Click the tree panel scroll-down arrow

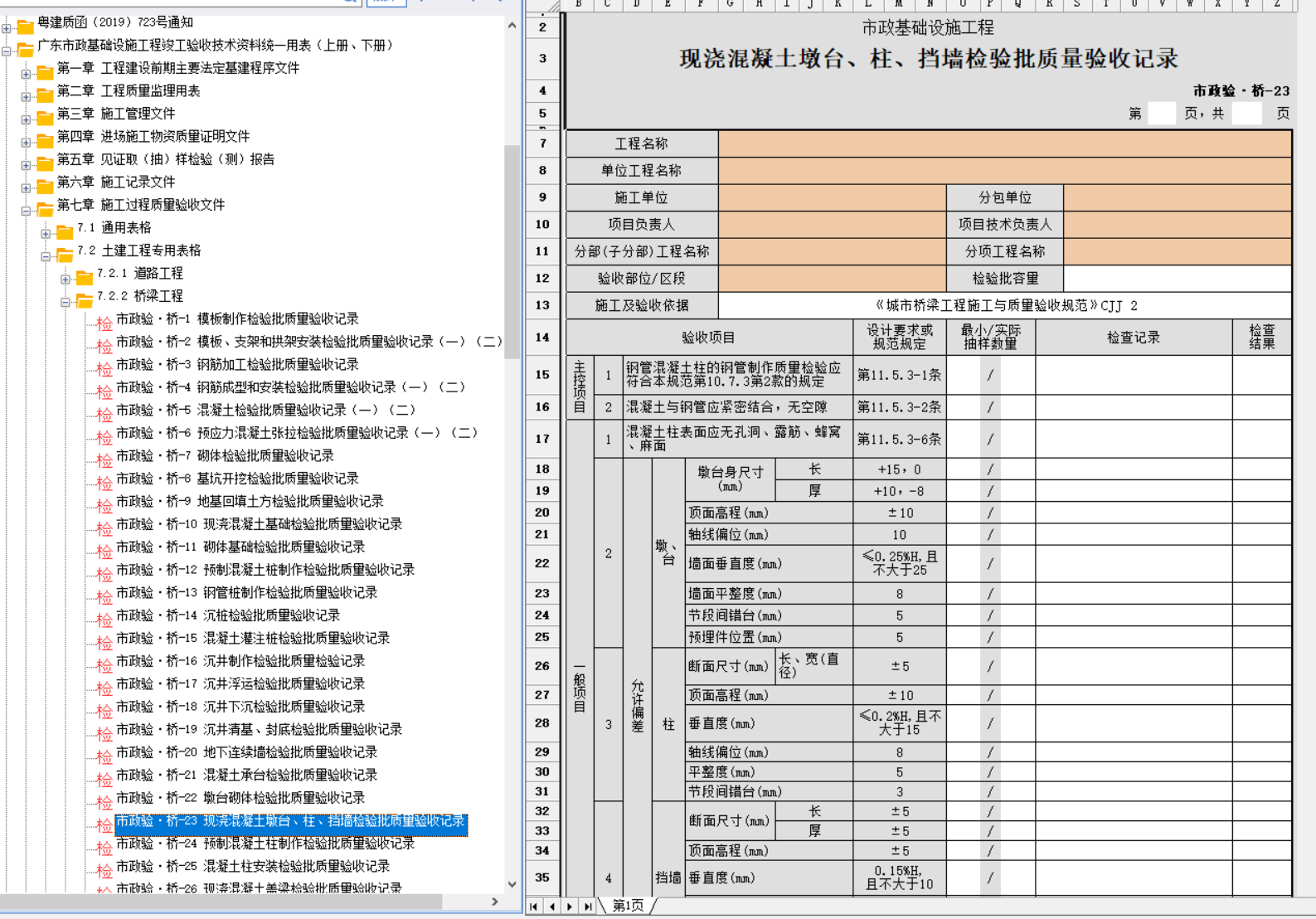(512, 884)
